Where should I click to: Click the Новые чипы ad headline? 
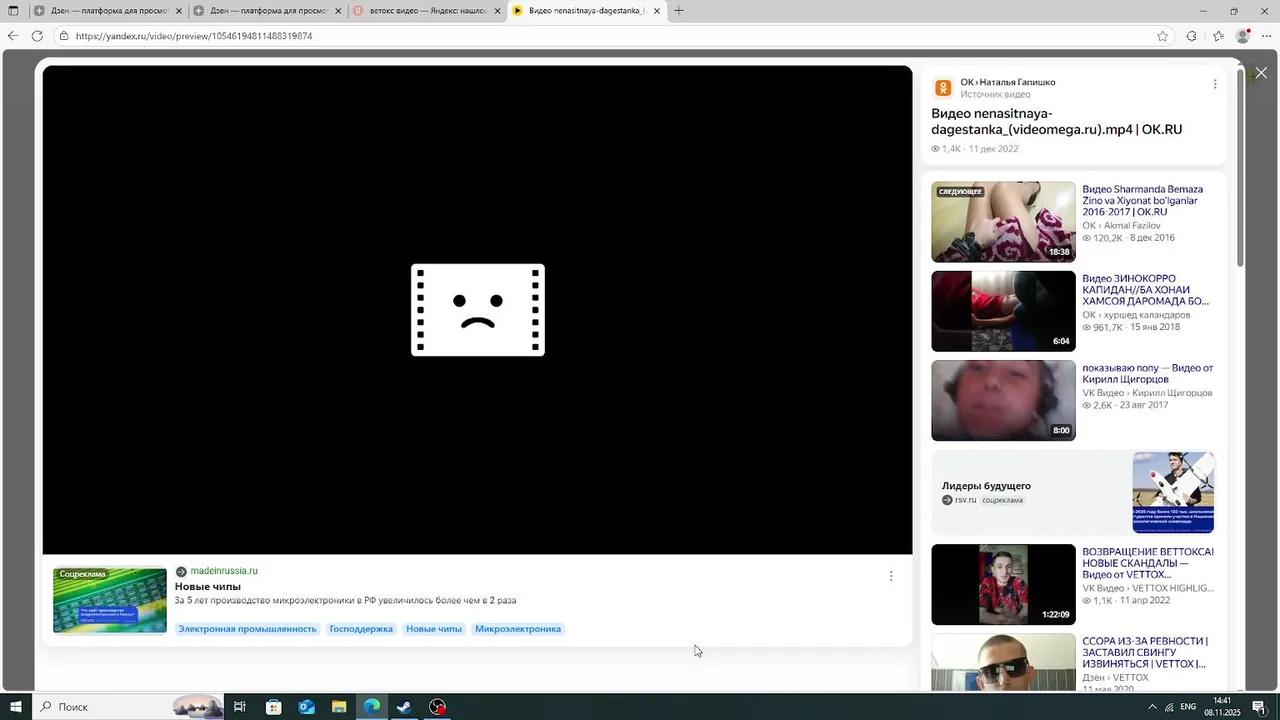point(208,587)
